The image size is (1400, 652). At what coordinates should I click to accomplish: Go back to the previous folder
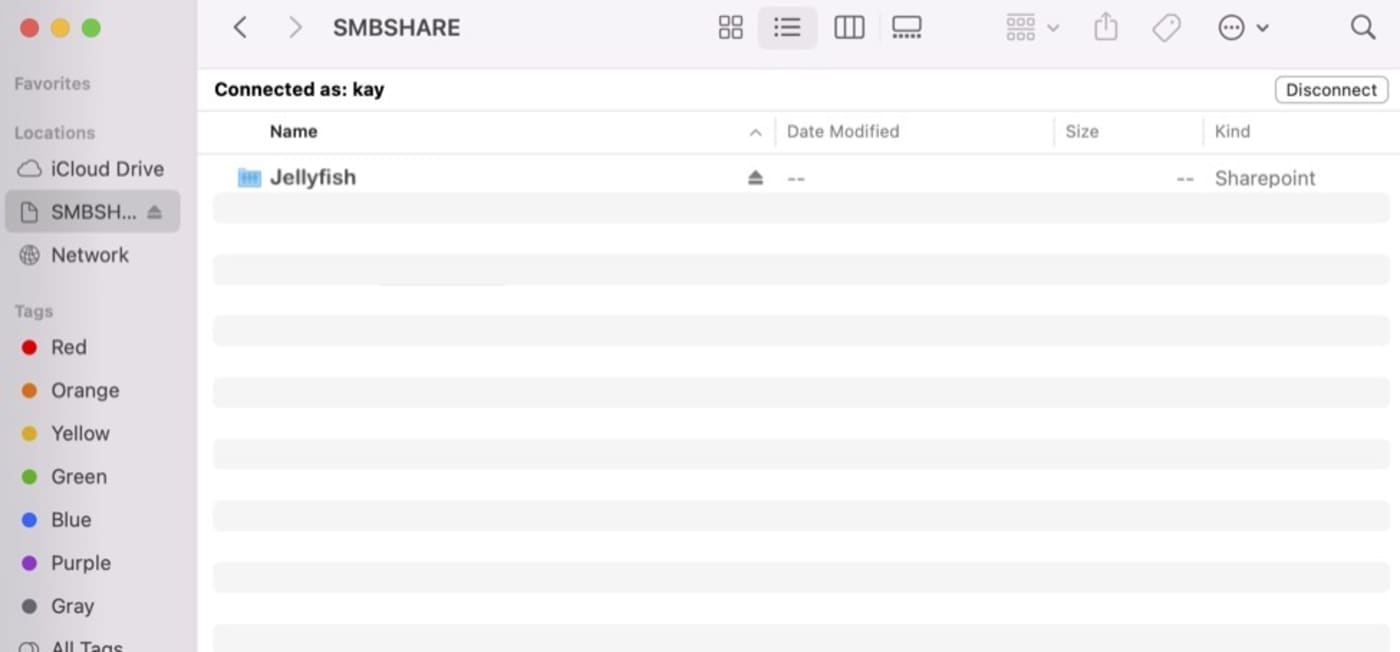240,28
